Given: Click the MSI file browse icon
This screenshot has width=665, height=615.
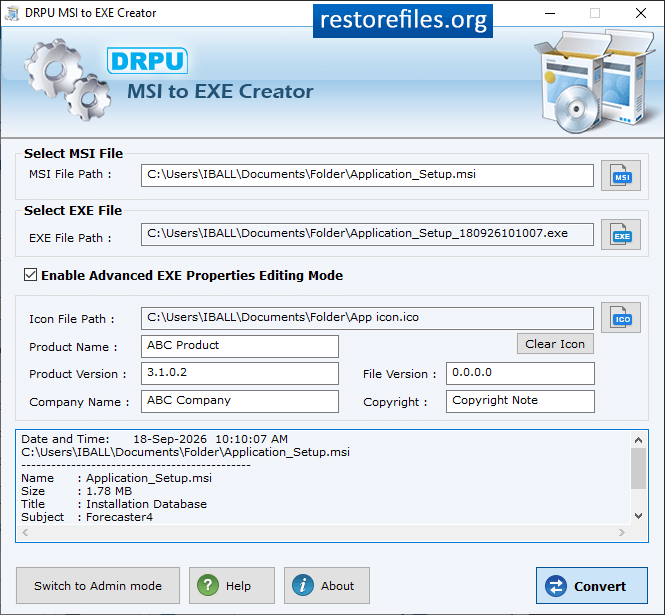Looking at the screenshot, I should 620,176.
